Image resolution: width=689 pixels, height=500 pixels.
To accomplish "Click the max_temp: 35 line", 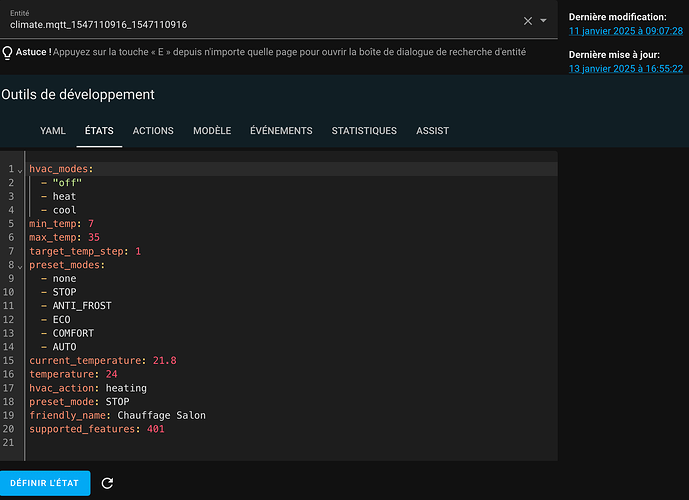I will 65,237.
